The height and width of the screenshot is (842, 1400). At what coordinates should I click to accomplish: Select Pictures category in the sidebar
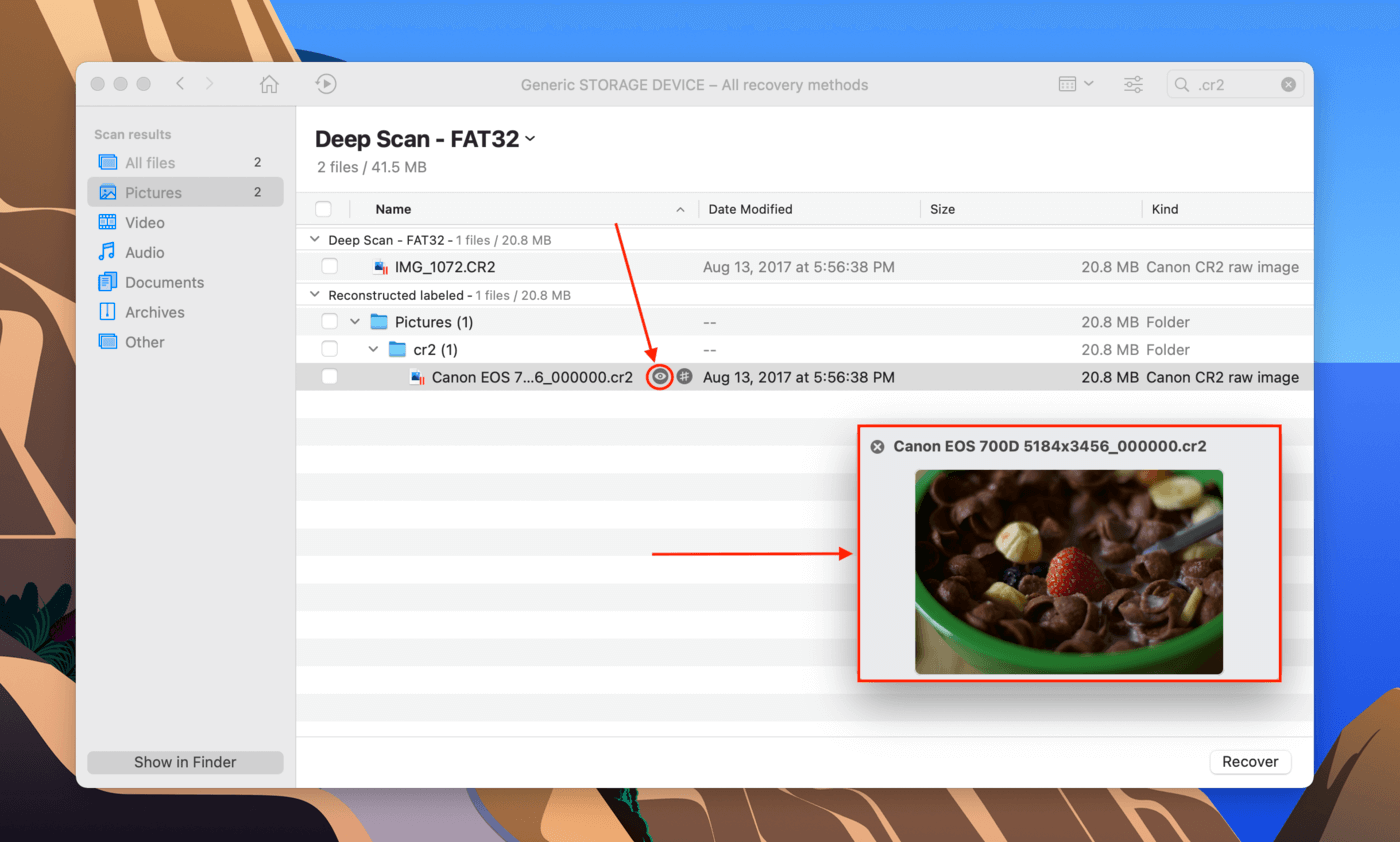(x=185, y=192)
